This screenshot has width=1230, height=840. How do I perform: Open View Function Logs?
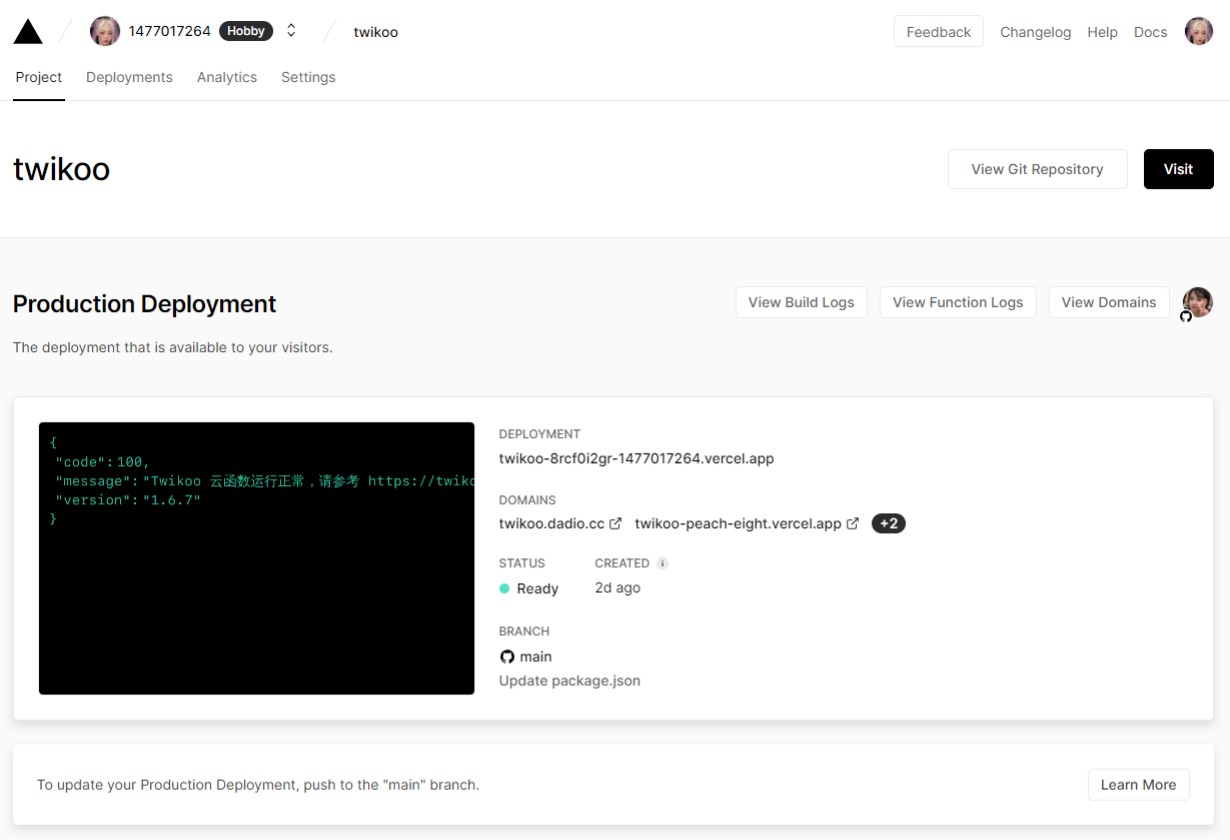(x=957, y=302)
